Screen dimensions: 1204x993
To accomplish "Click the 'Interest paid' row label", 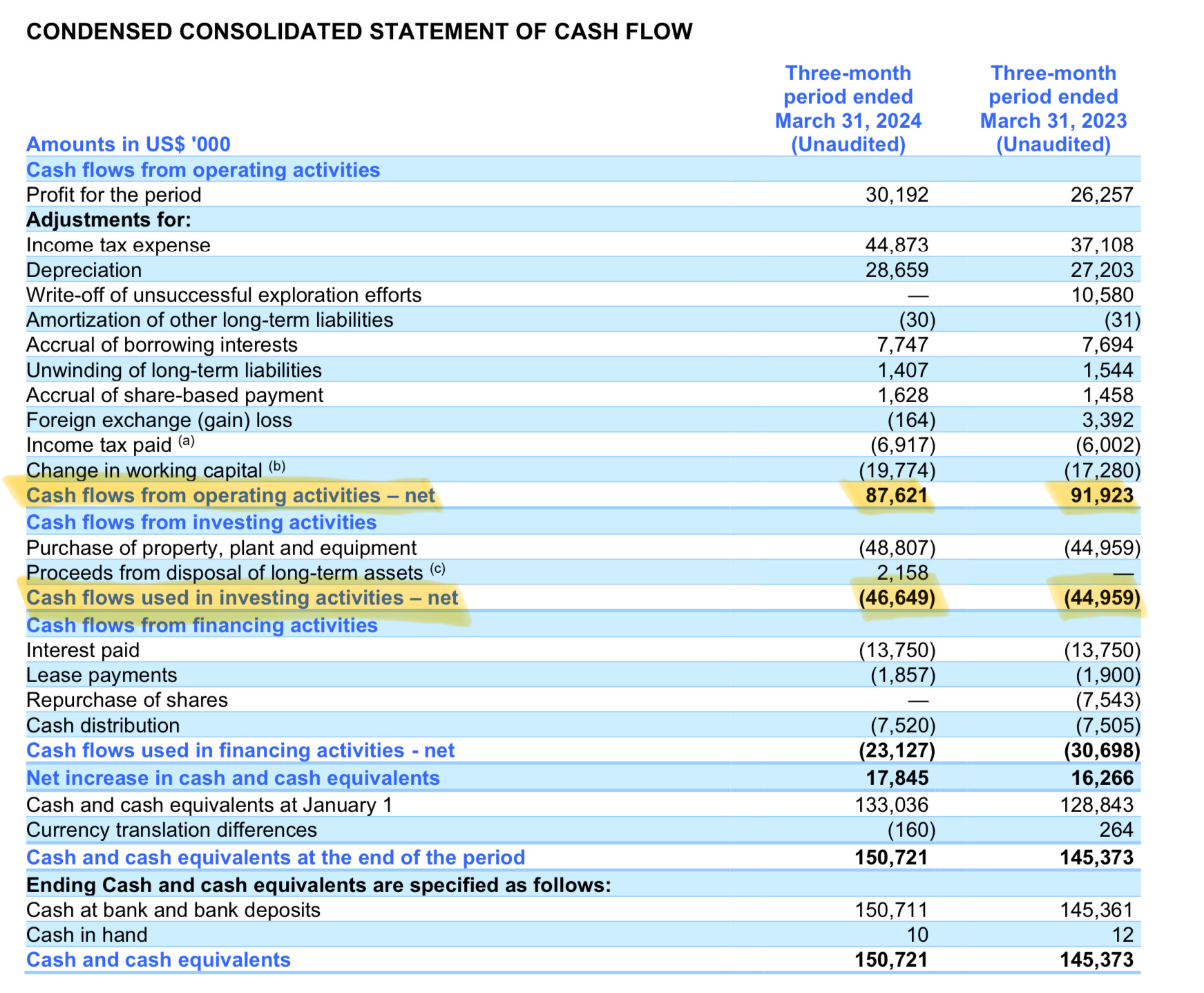I will (83, 650).
